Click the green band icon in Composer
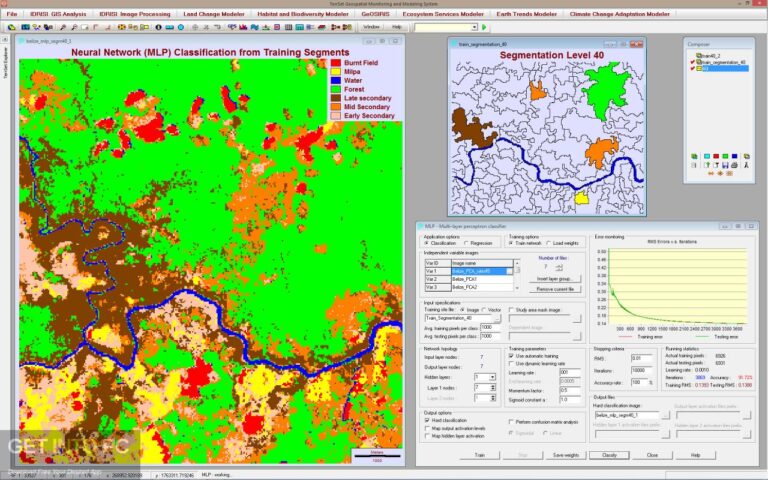Viewport: 768px width, 480px height. click(725, 156)
